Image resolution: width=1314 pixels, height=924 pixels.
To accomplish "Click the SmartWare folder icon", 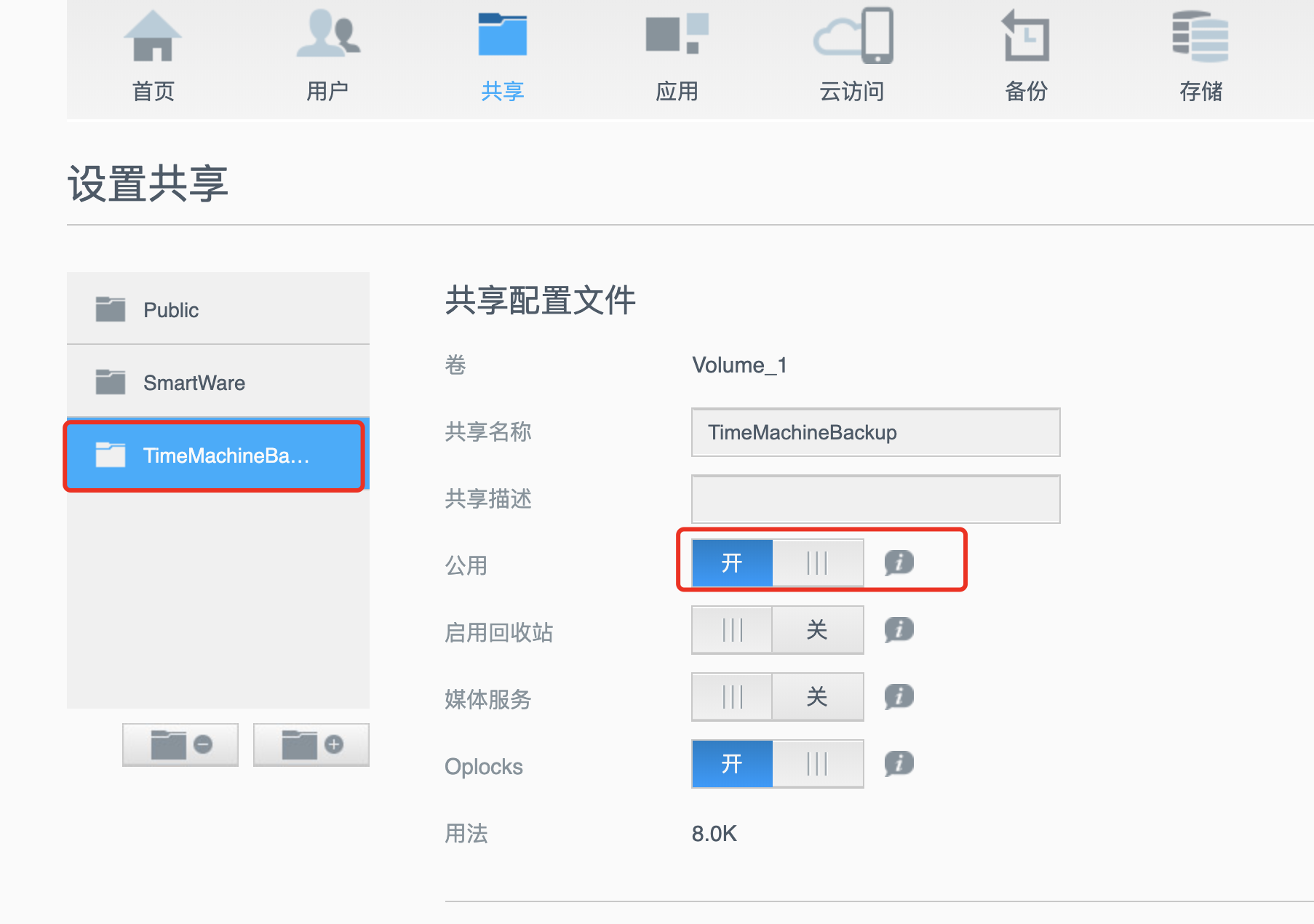I will tap(111, 382).
